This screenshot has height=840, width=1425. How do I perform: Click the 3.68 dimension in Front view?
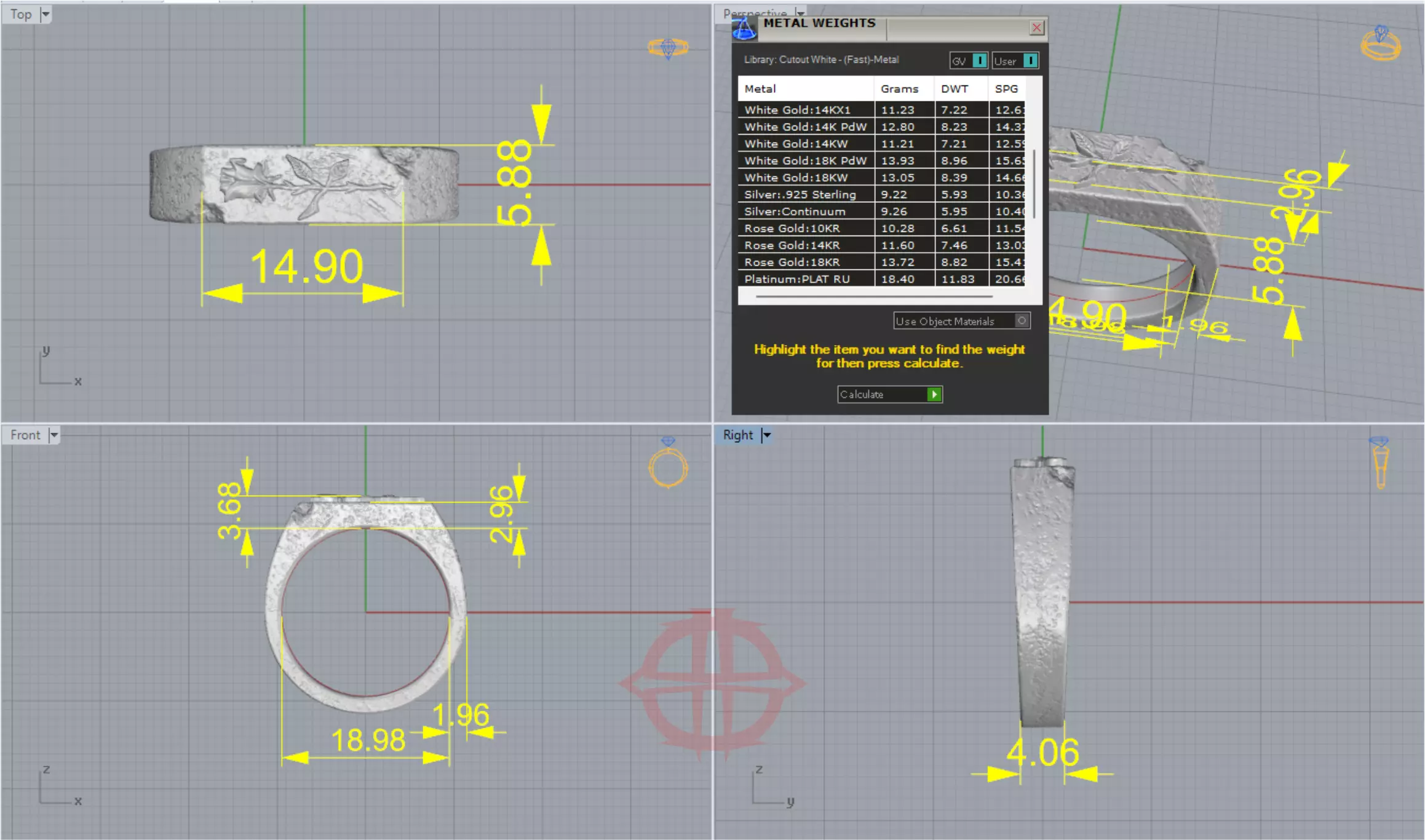[229, 511]
